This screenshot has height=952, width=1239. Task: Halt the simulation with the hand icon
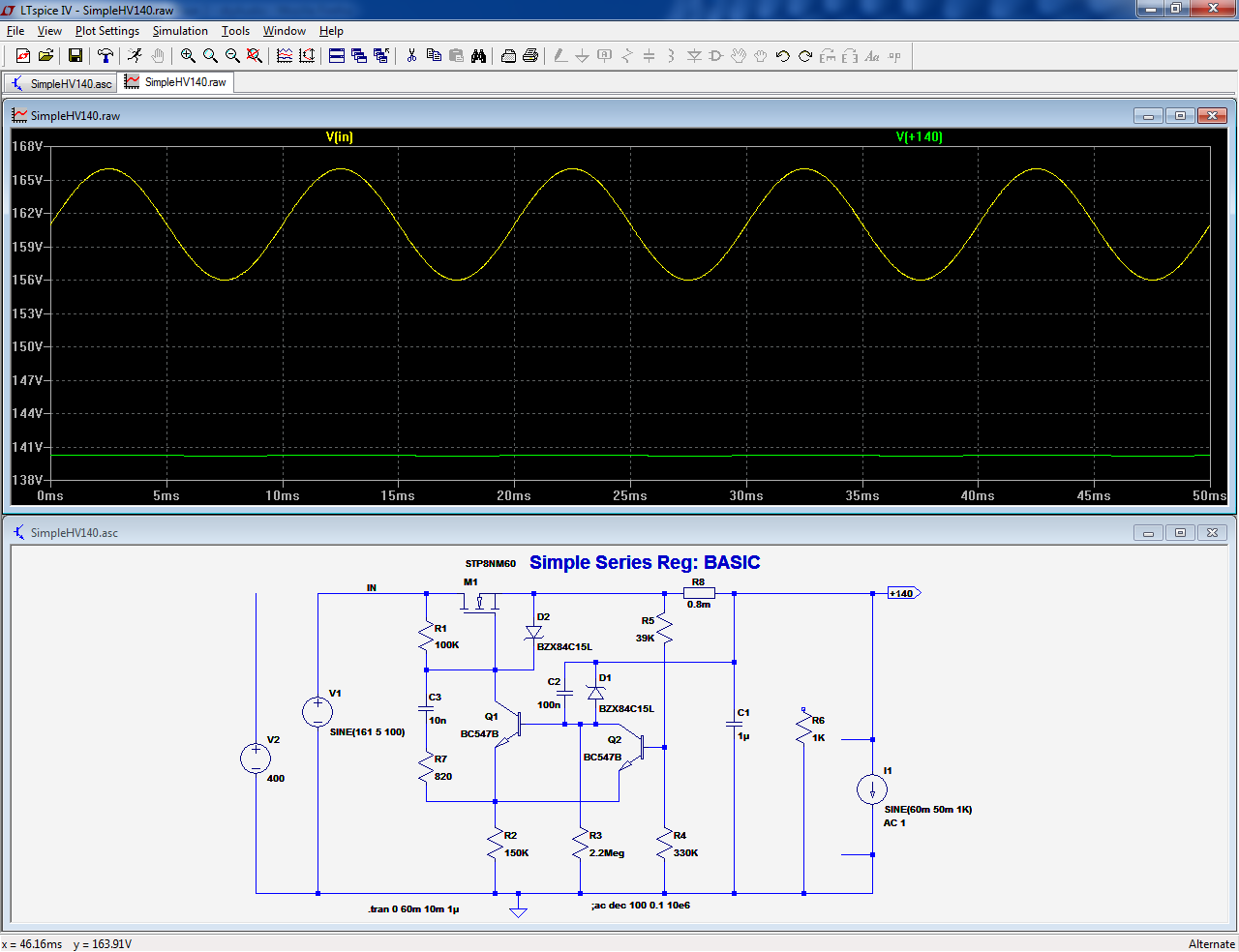158,56
